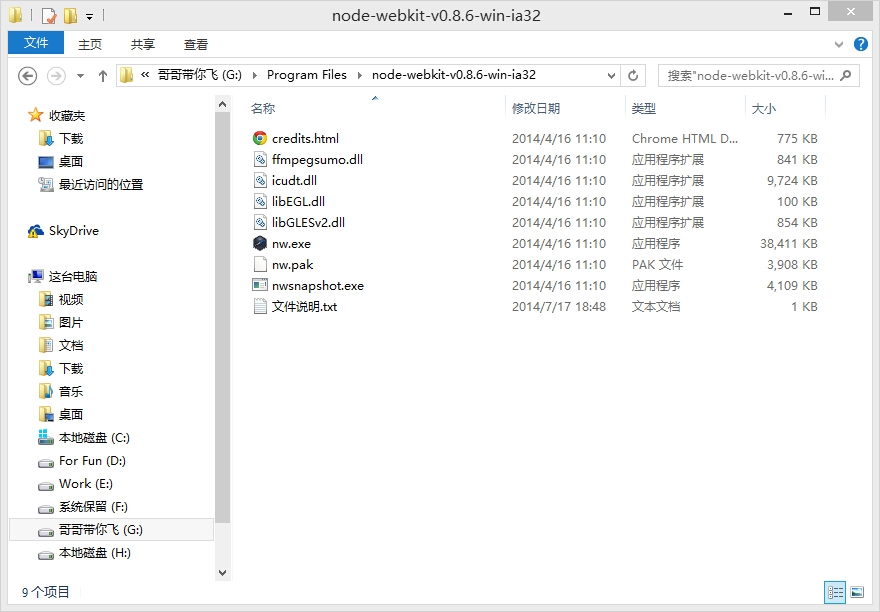This screenshot has width=880, height=612.
Task: Expand the ribbon with chevron
Action: pyautogui.click(x=839, y=44)
